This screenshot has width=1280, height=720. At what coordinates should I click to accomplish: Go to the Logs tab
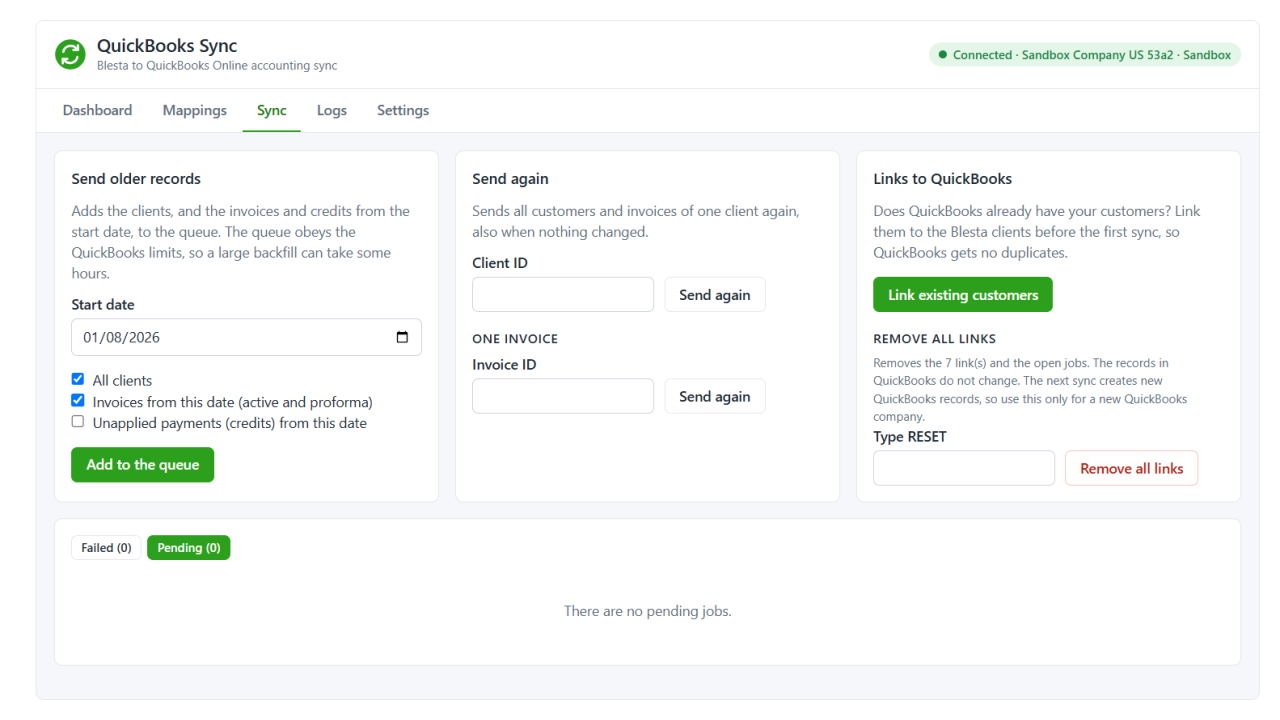[332, 111]
